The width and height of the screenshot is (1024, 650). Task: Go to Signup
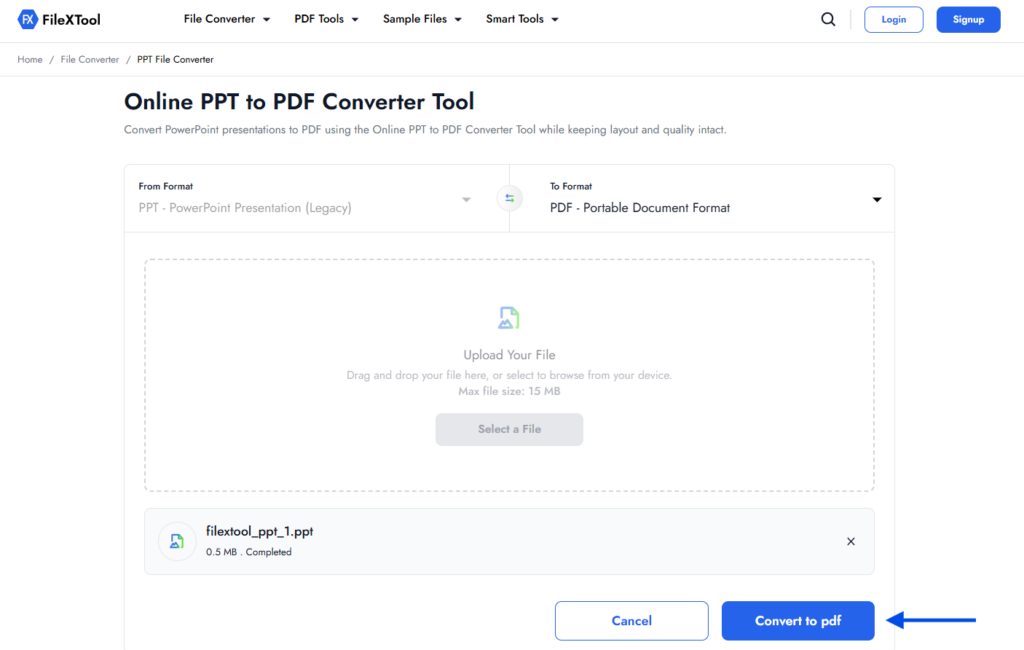tap(967, 19)
